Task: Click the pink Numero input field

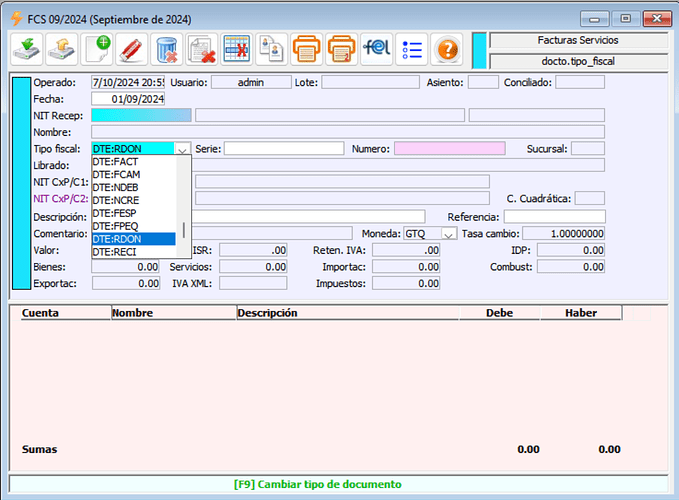Action: (x=449, y=149)
